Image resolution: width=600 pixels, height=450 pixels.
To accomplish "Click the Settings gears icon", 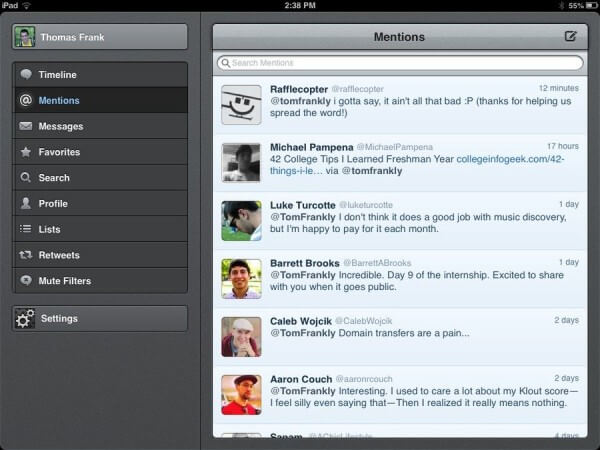I will point(25,318).
